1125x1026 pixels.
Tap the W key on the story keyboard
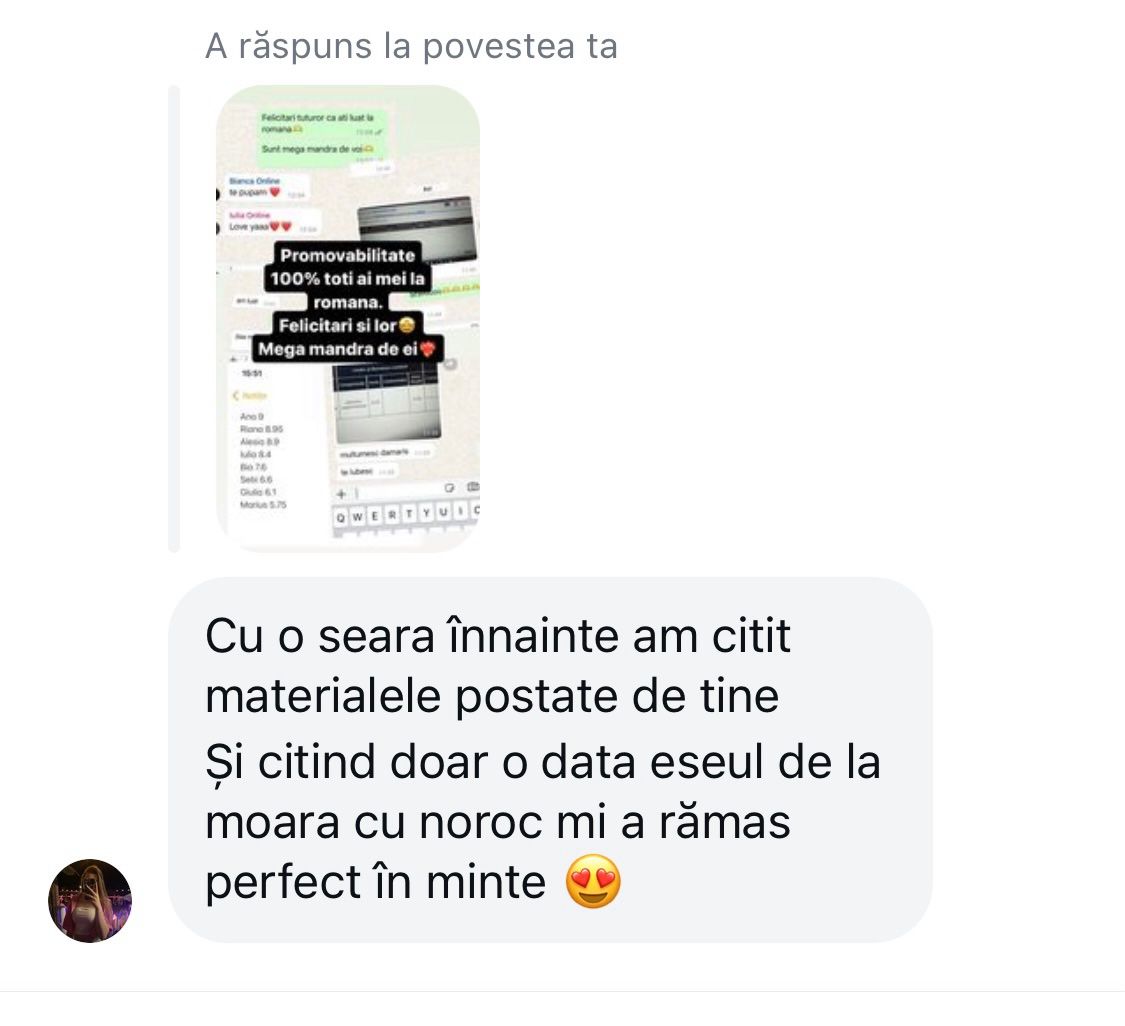357,517
